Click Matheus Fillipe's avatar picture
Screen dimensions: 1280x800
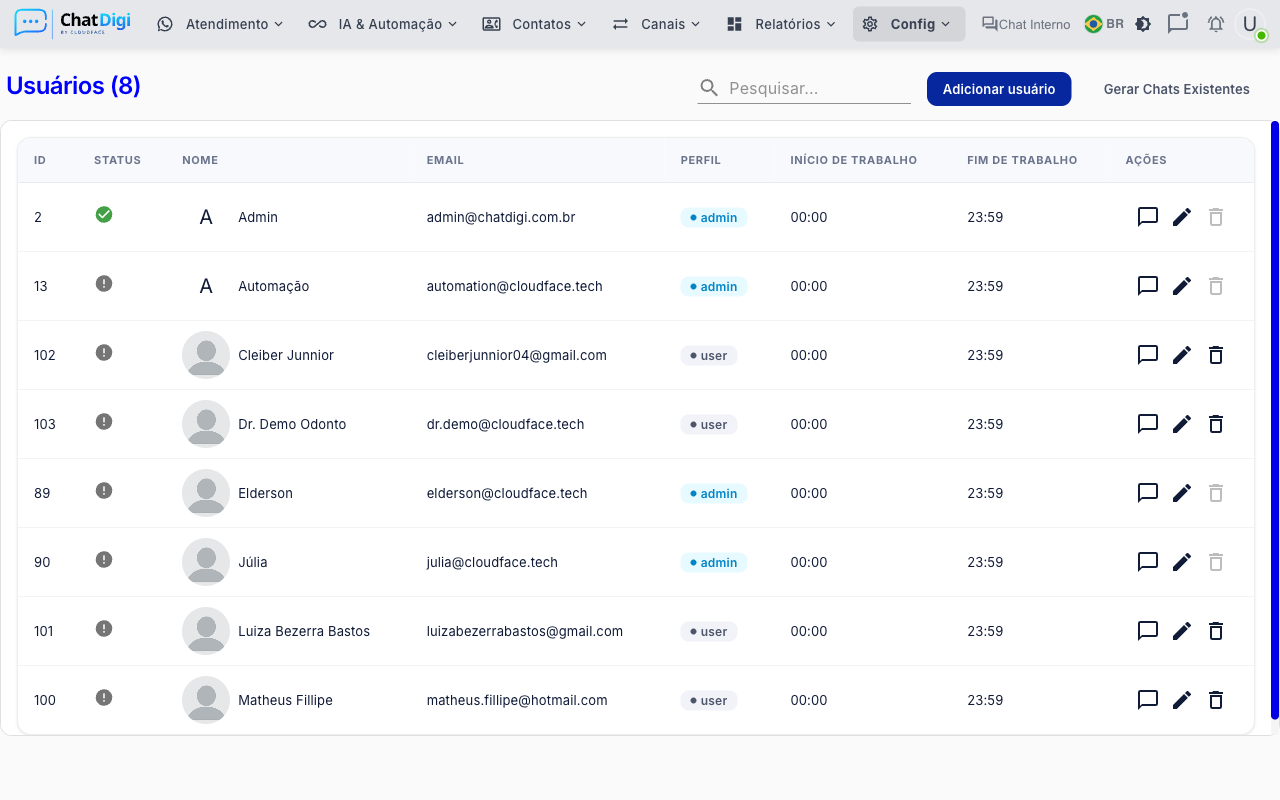tap(206, 700)
